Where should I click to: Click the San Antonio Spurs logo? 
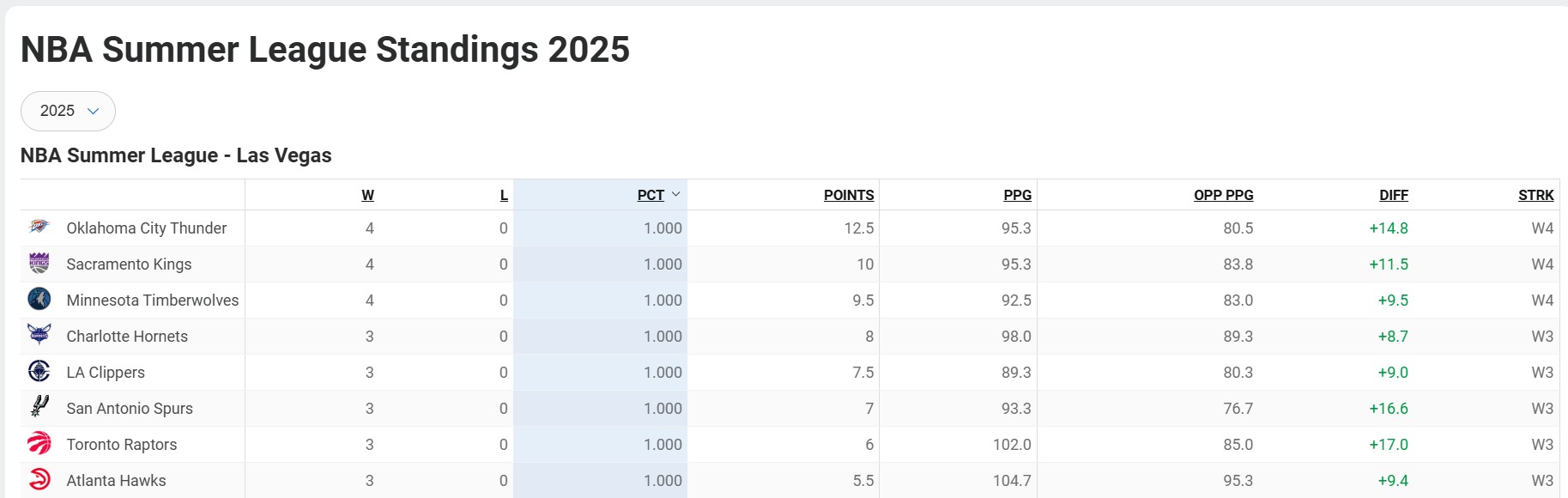pyautogui.click(x=39, y=408)
